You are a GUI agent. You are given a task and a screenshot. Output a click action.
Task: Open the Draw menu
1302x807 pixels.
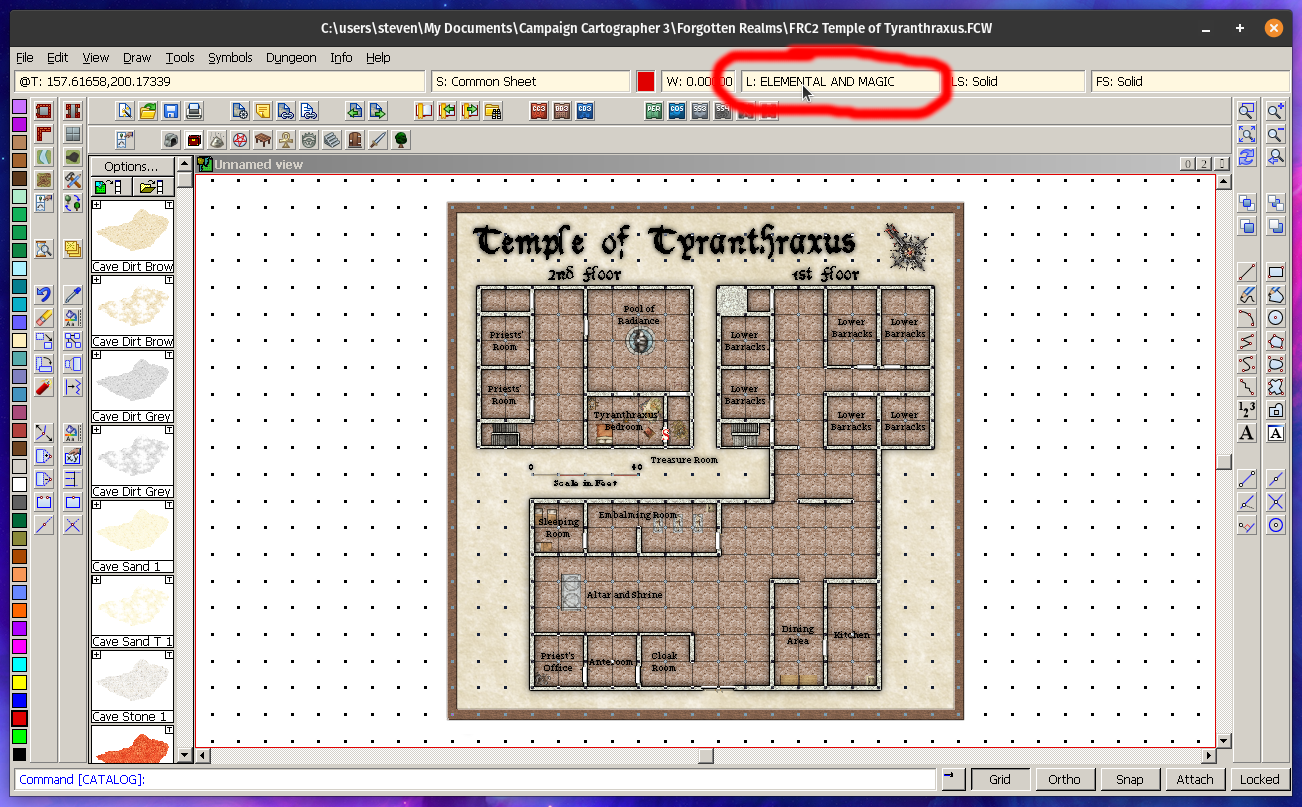[137, 58]
